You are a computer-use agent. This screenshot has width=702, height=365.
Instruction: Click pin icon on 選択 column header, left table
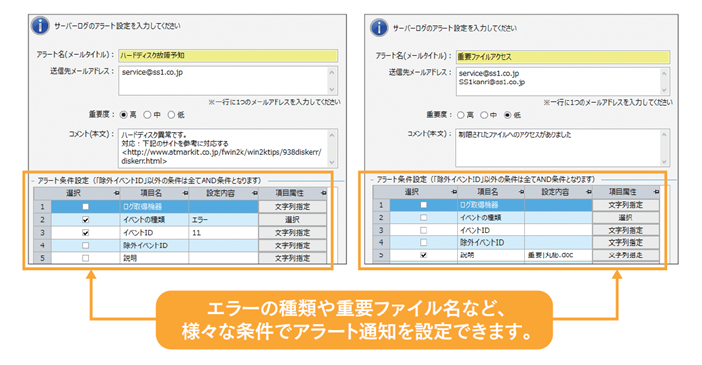pos(117,193)
